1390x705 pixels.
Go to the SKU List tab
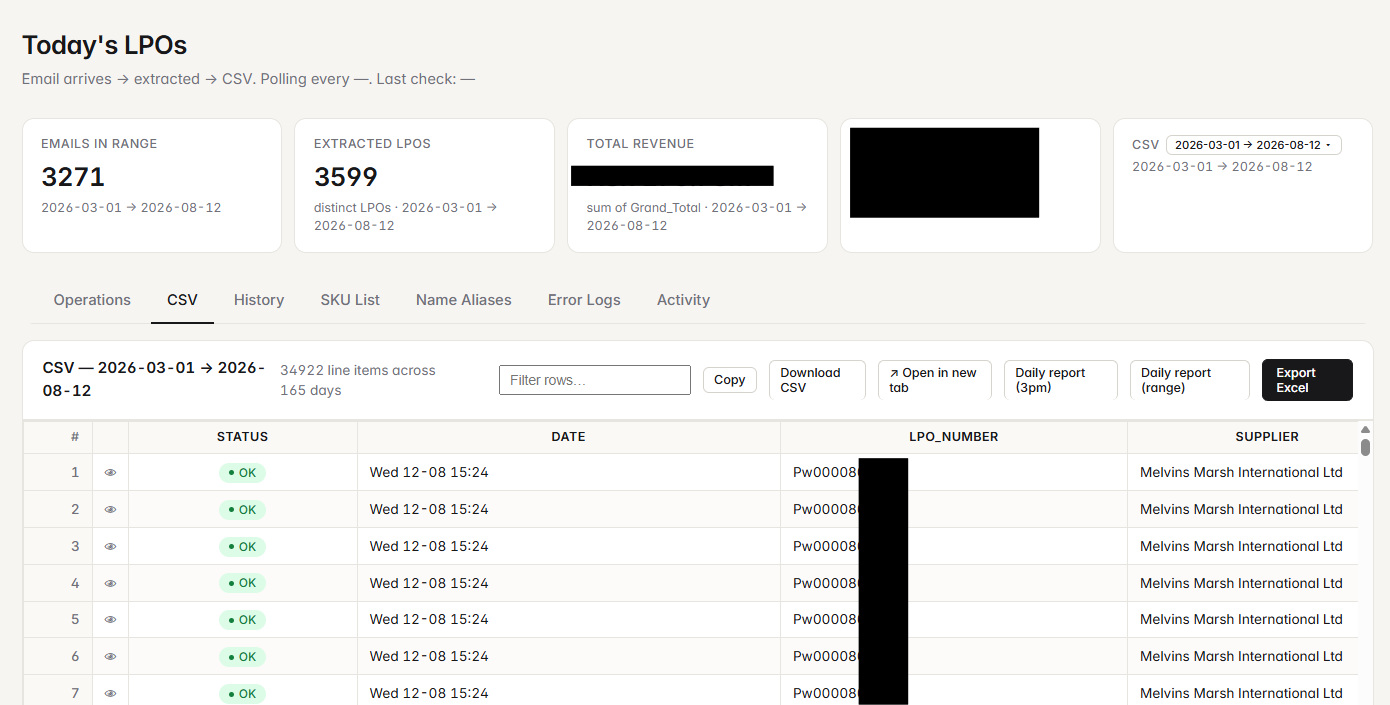tap(350, 300)
